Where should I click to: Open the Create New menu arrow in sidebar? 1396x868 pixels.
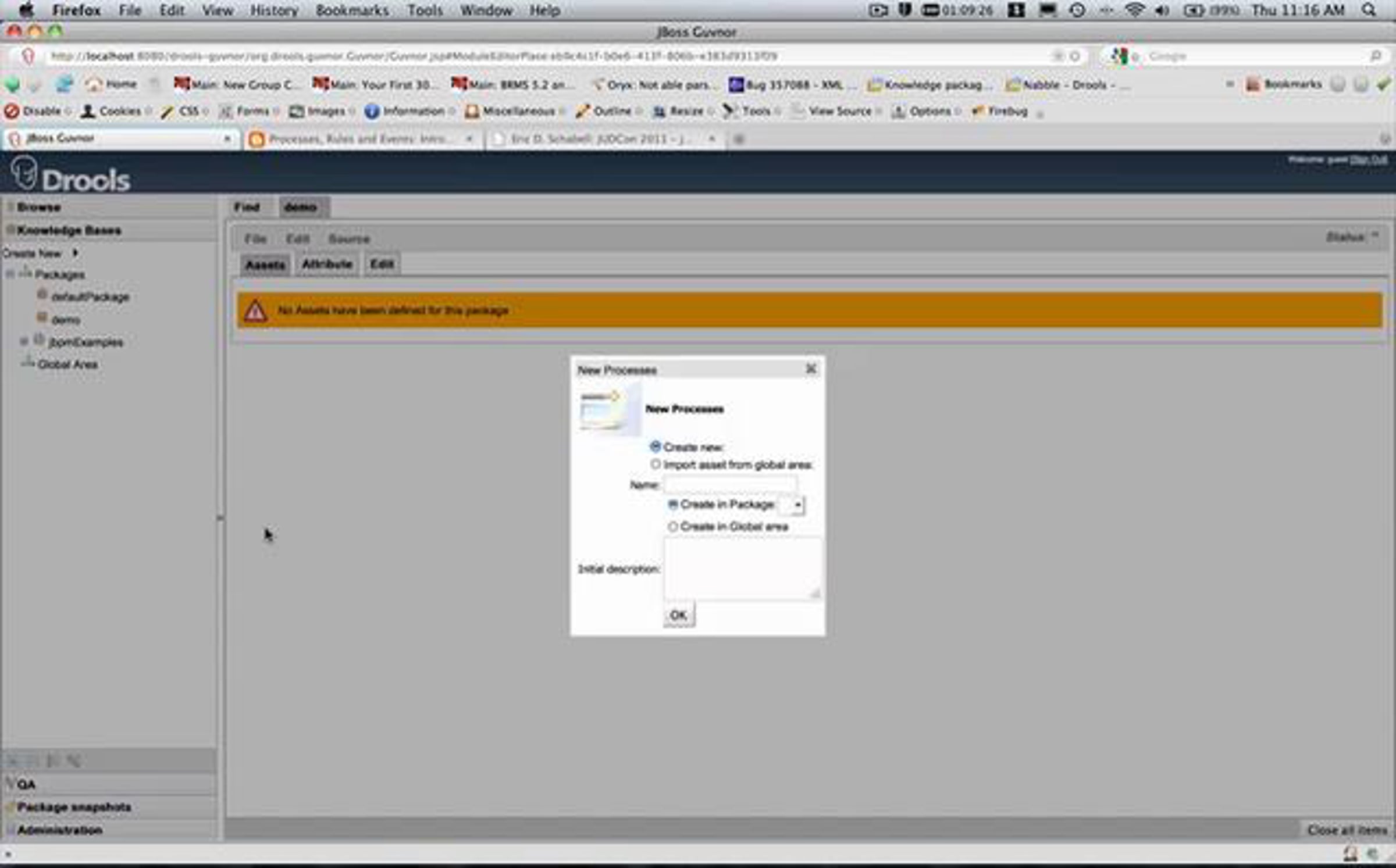point(75,253)
